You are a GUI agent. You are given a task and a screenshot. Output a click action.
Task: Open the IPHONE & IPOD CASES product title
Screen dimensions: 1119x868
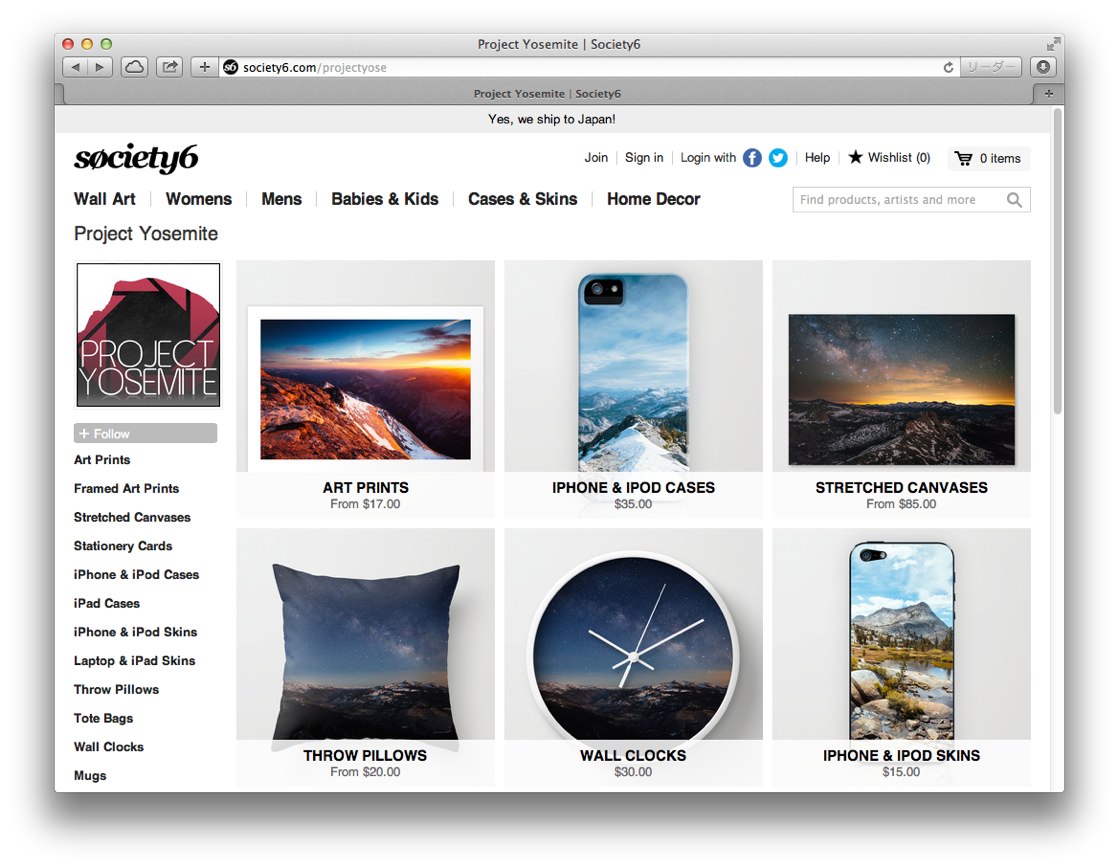[633, 488]
